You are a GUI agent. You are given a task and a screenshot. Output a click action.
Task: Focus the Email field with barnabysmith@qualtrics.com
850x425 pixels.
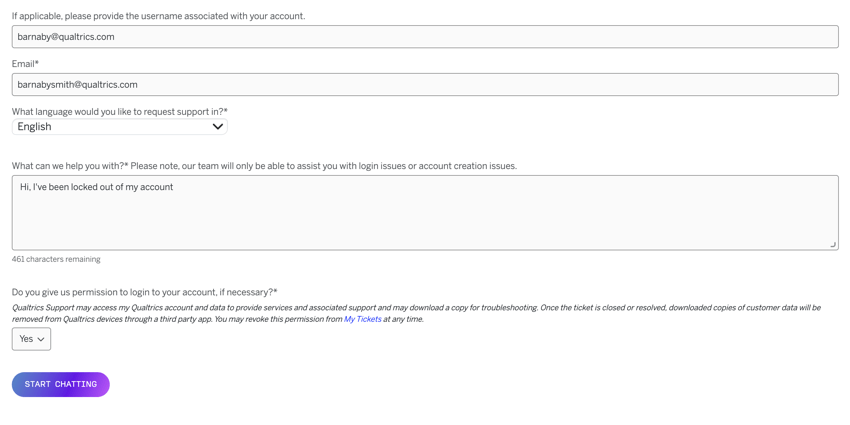tap(425, 85)
